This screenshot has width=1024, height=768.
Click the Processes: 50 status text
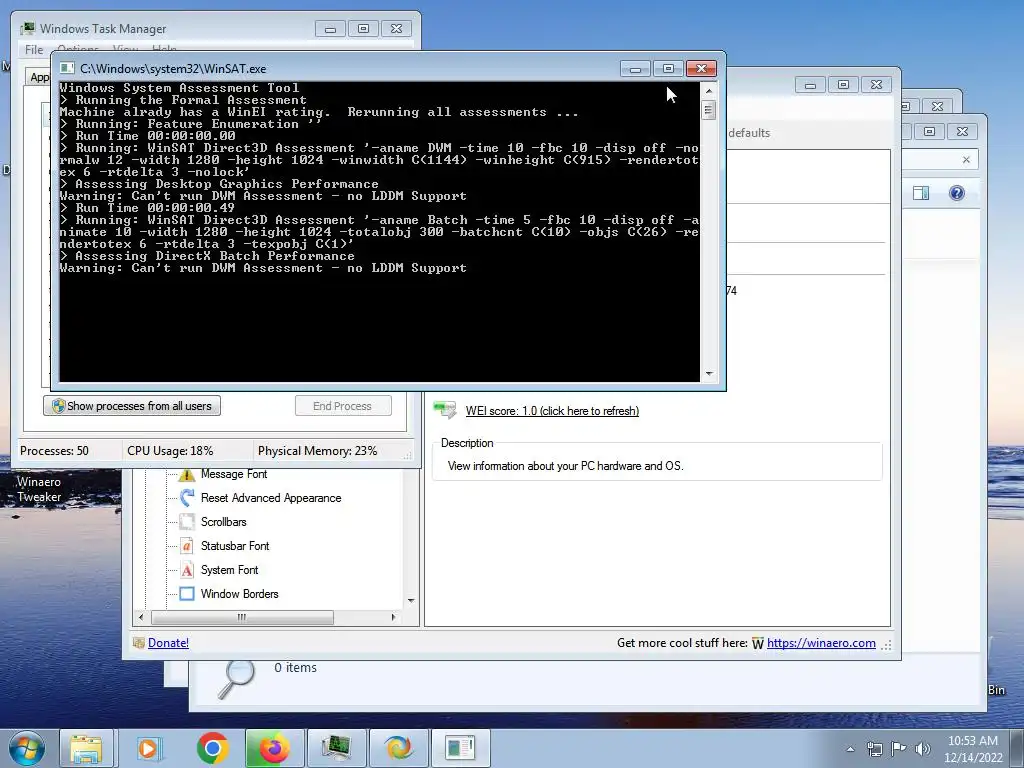click(x=54, y=451)
